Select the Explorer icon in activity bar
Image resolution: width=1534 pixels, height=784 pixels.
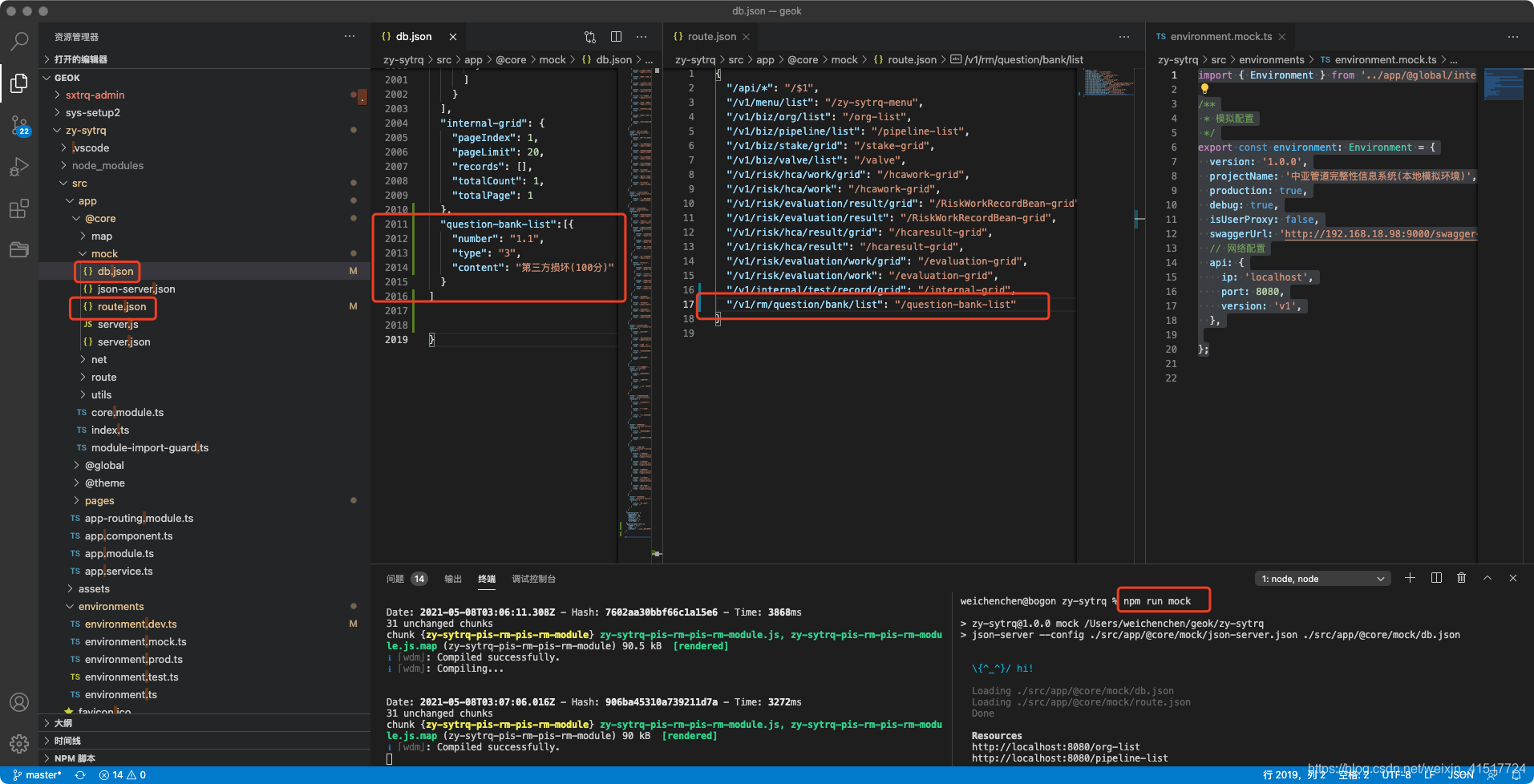pyautogui.click(x=19, y=83)
